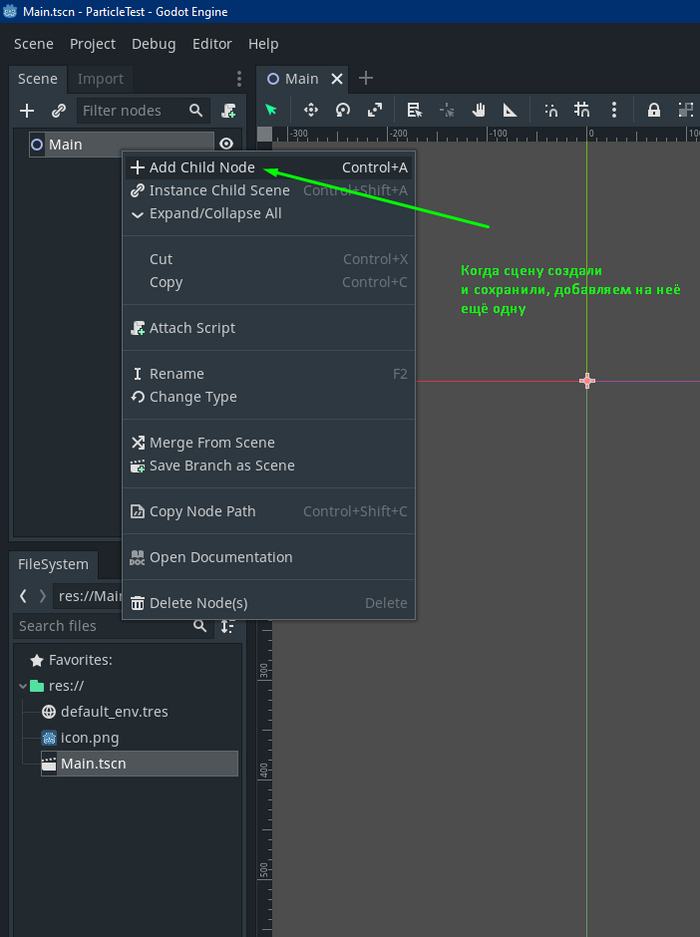700x937 pixels.
Task: Open the Project menu
Action: tap(92, 44)
